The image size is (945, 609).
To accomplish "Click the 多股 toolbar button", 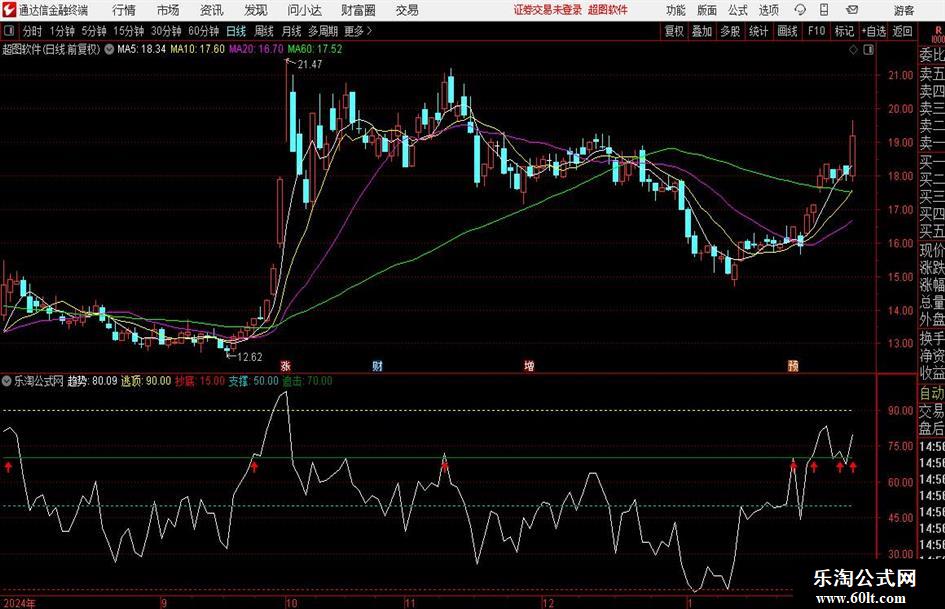I will click(730, 31).
